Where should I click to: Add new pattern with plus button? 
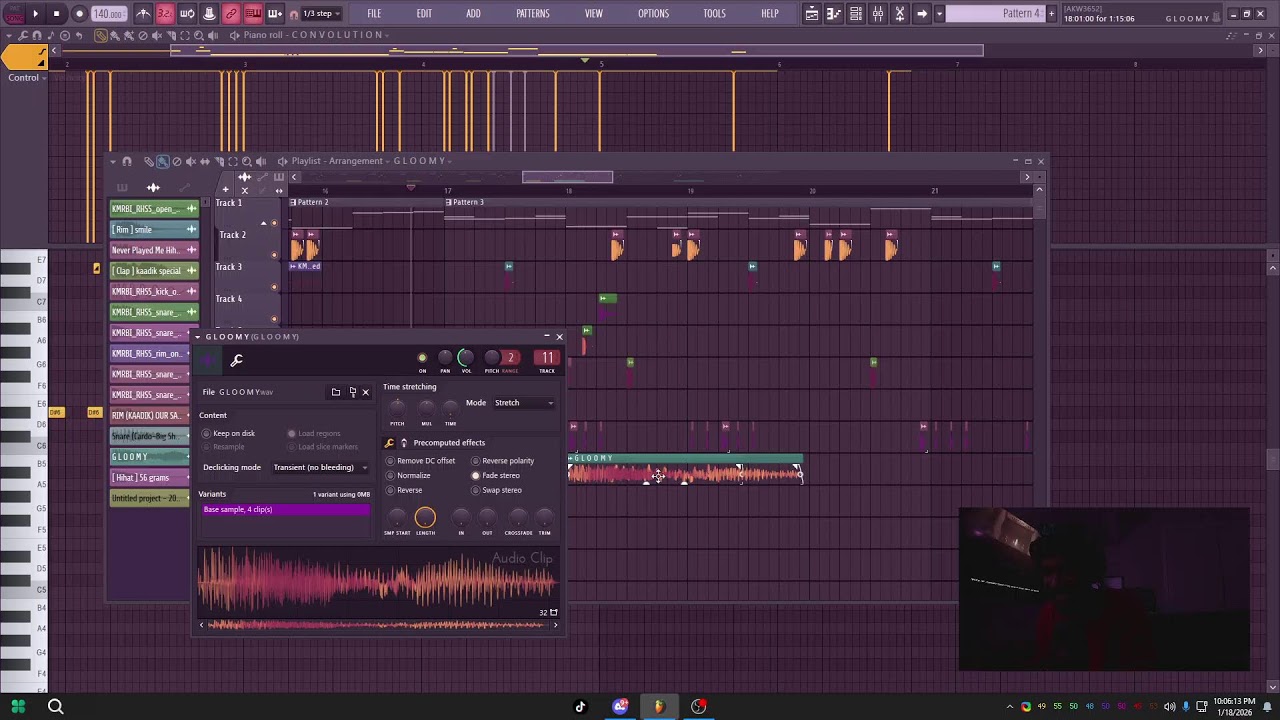1051,14
